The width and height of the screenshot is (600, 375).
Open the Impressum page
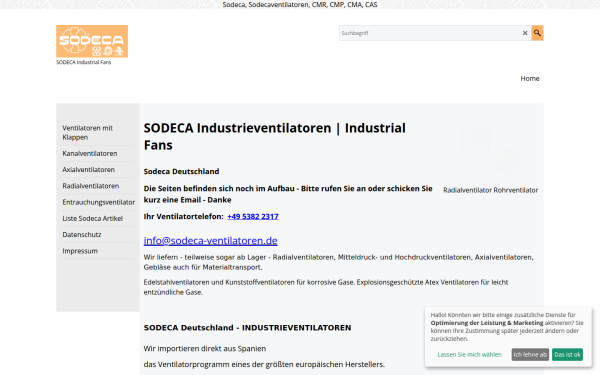[x=98, y=251]
